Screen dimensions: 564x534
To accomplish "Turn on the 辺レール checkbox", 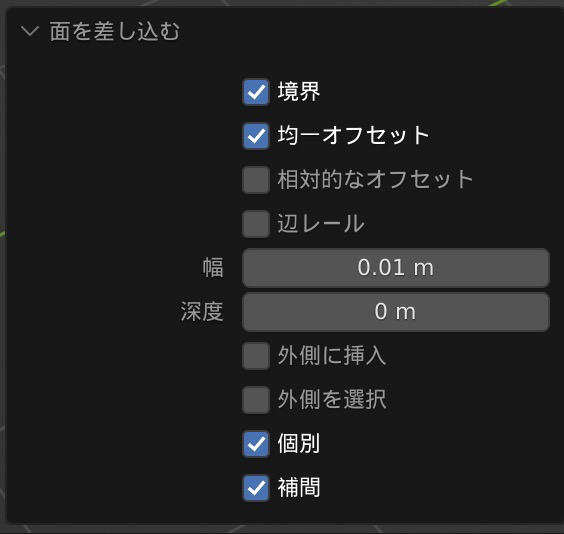I will 256,224.
